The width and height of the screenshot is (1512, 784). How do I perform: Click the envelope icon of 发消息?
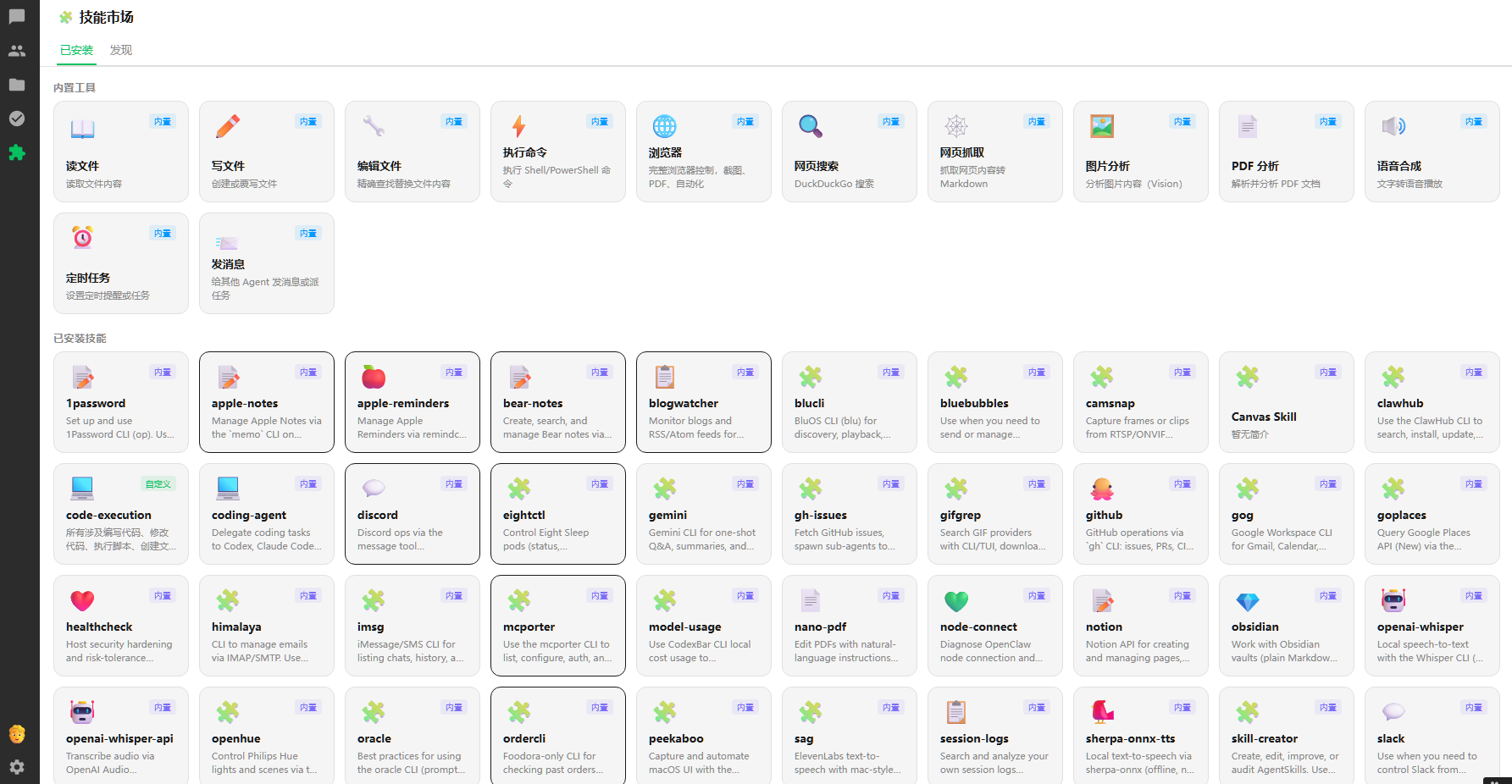tap(226, 243)
